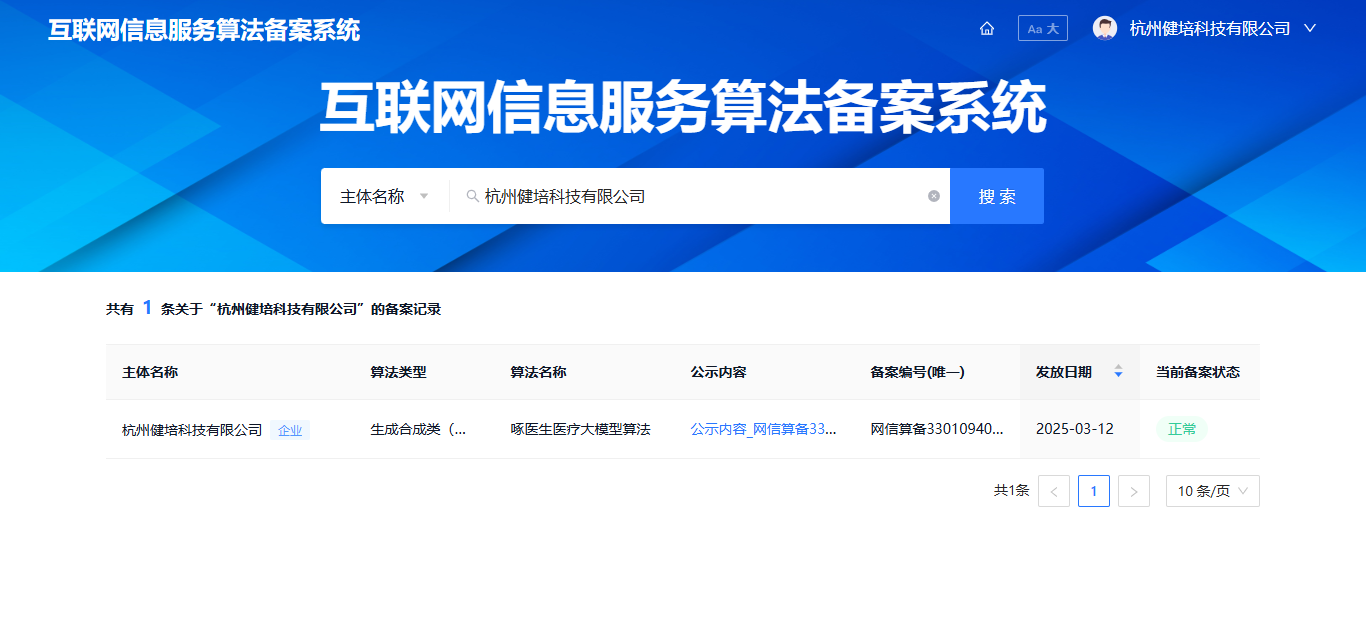Click the user avatar icon
The image size is (1366, 617).
click(x=1104, y=29)
